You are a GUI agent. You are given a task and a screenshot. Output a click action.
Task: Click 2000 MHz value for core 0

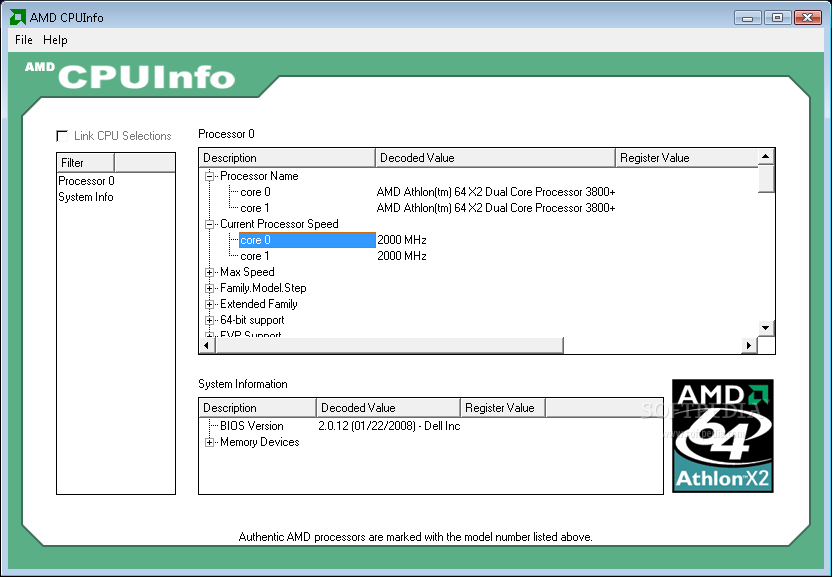coord(402,240)
